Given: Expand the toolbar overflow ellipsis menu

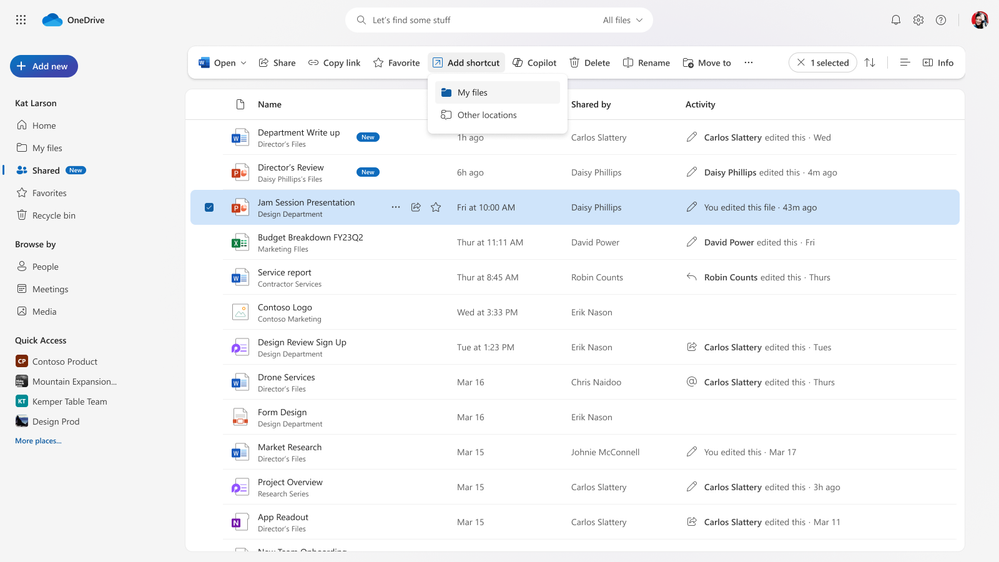Looking at the screenshot, I should pyautogui.click(x=748, y=63).
